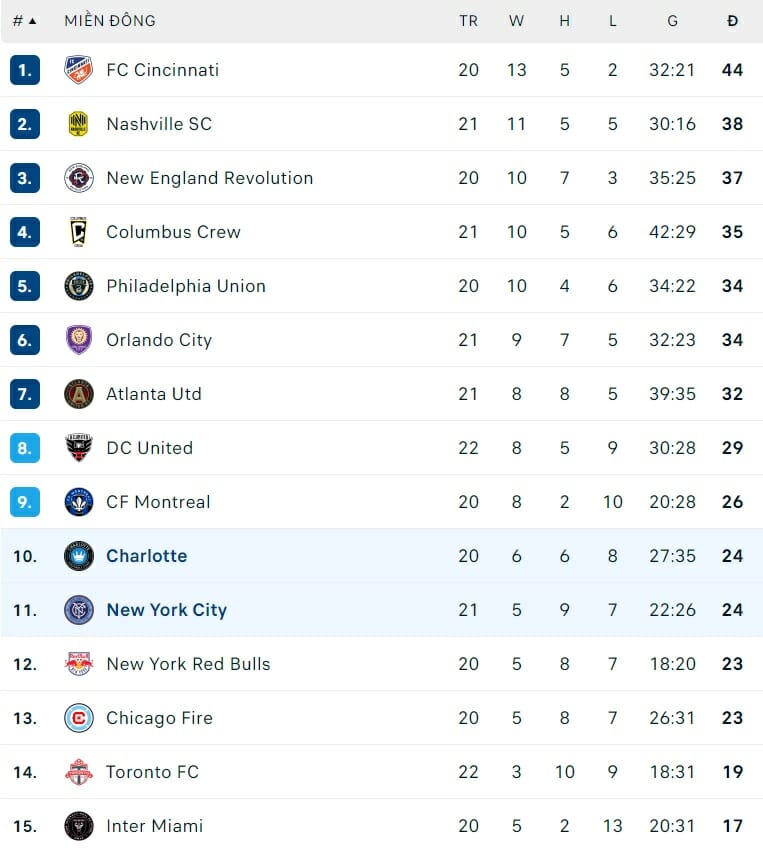The height and width of the screenshot is (852, 763).
Task: Click the highlighted Charlotte row
Action: click(x=146, y=556)
